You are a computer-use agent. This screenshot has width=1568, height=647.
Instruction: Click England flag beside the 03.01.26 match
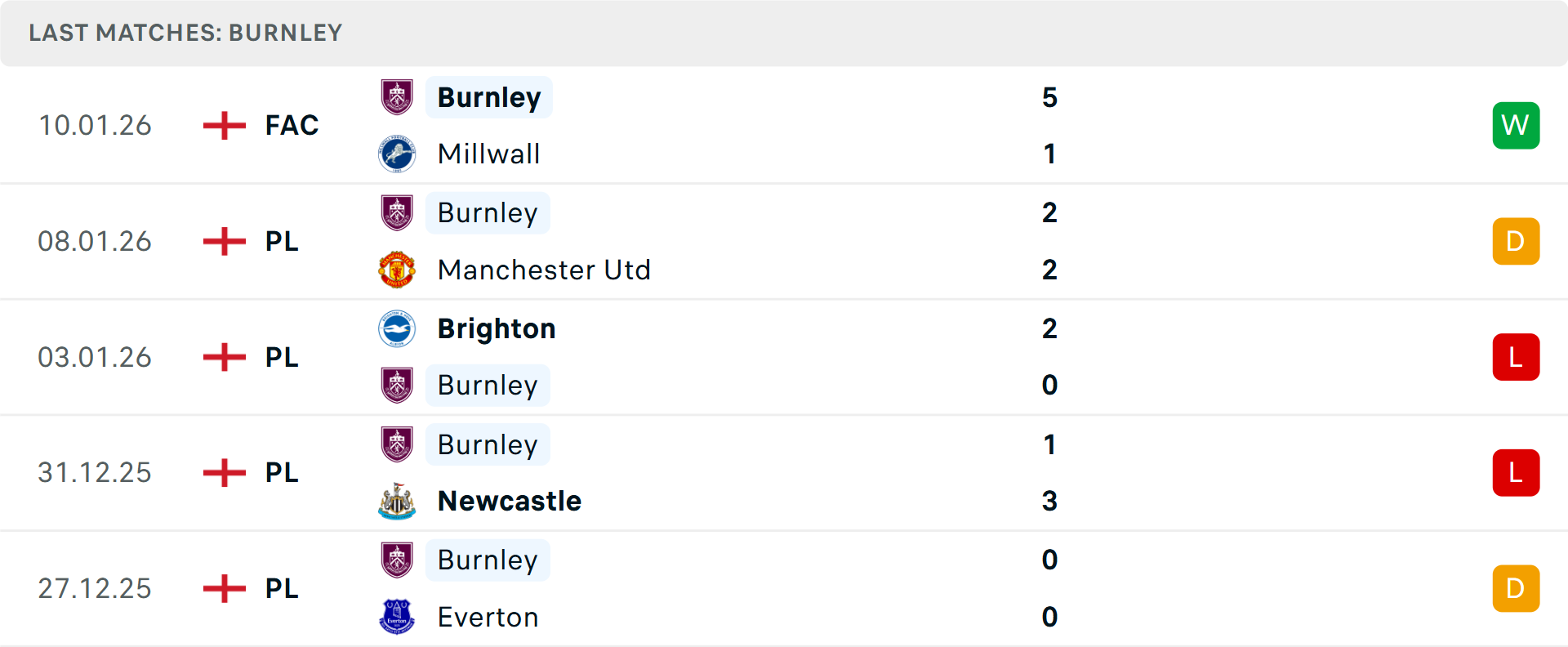click(225, 357)
